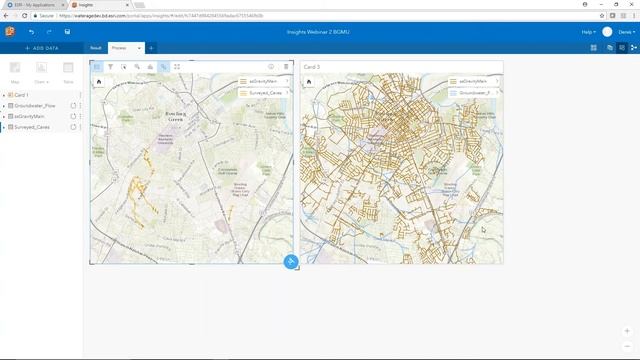Open the card filter tool
640x360 pixels.
pyautogui.click(x=110, y=67)
